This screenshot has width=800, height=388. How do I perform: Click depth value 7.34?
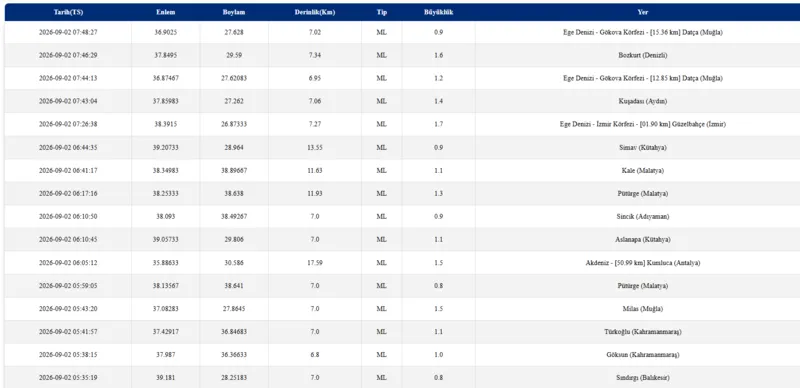315,55
